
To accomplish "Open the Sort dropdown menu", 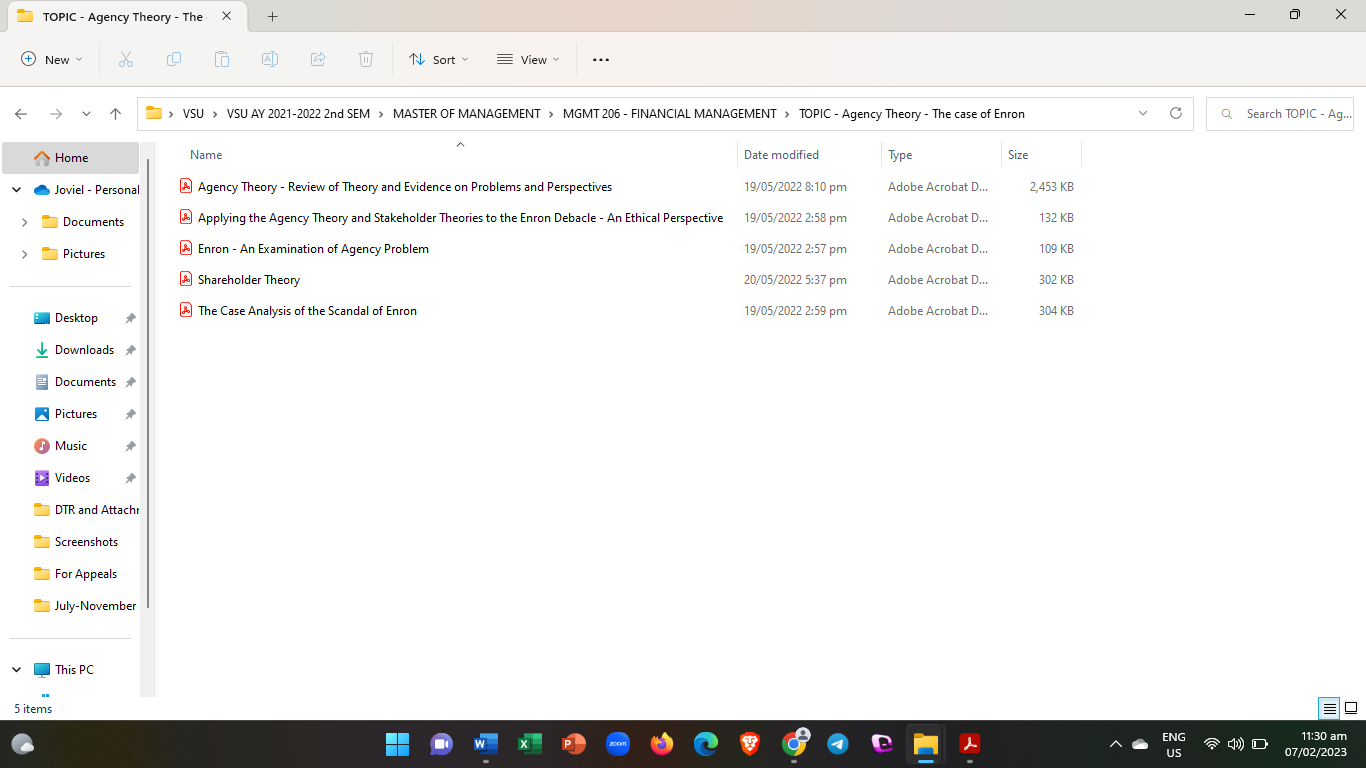I will pos(439,60).
